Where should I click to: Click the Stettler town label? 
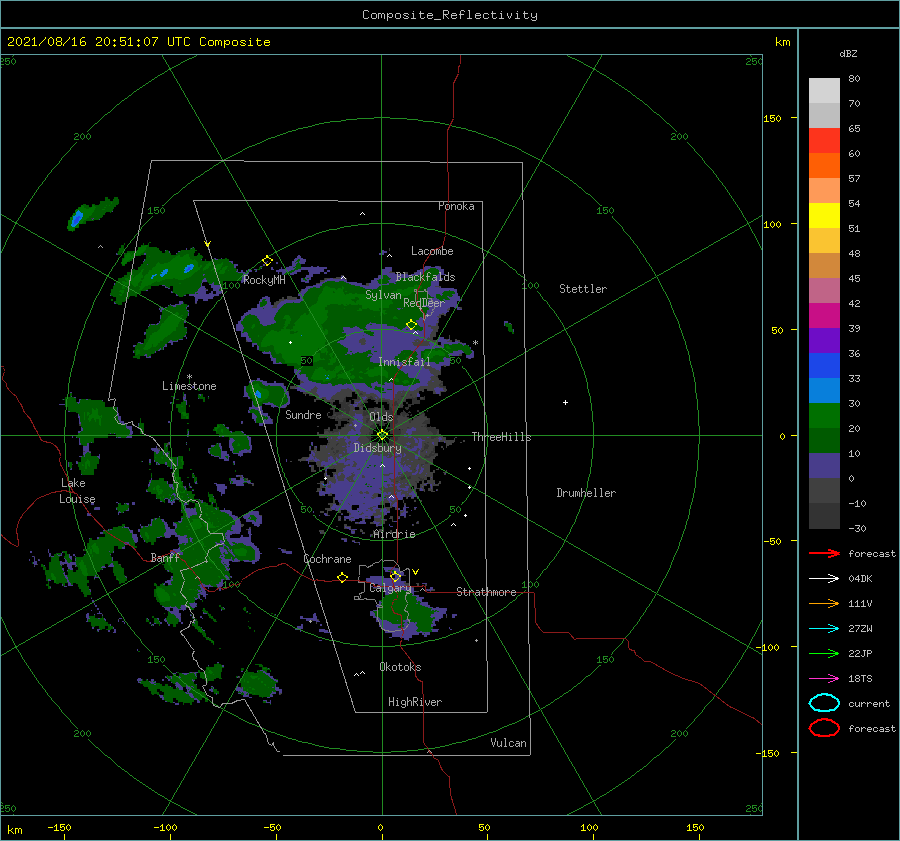[x=583, y=289]
